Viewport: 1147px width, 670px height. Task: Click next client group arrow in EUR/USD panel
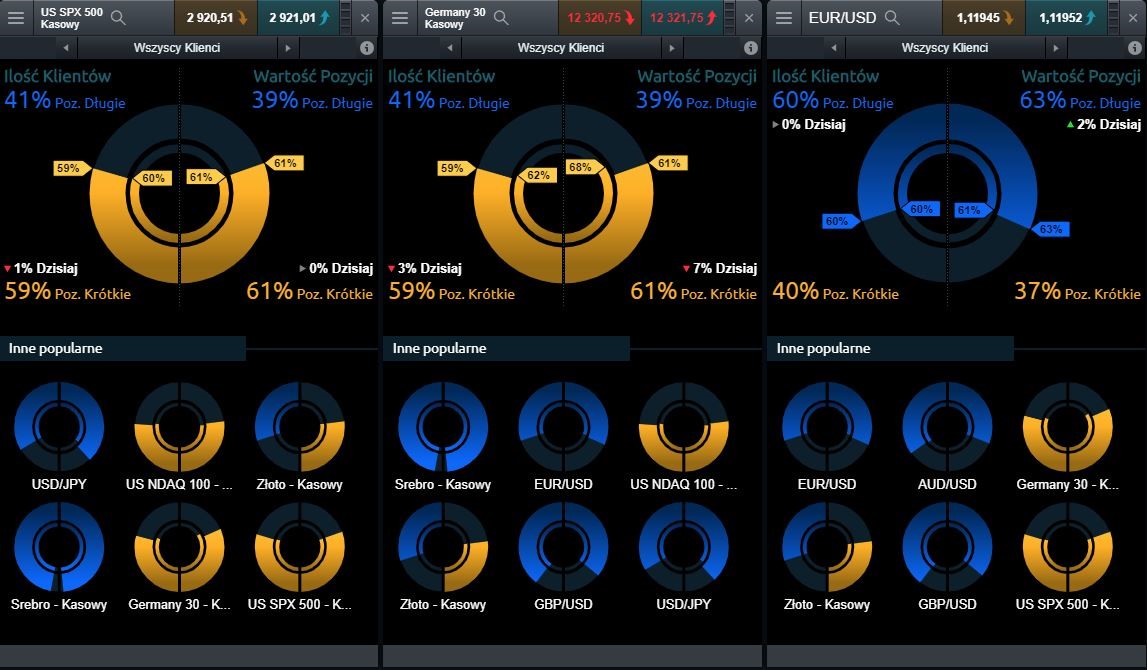1055,48
